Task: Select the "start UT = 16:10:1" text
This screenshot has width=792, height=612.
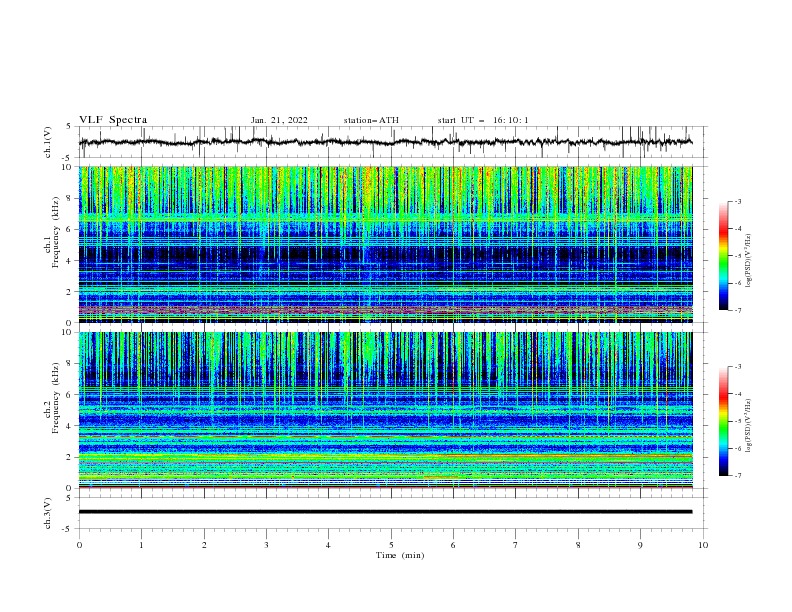Action: pyautogui.click(x=482, y=120)
